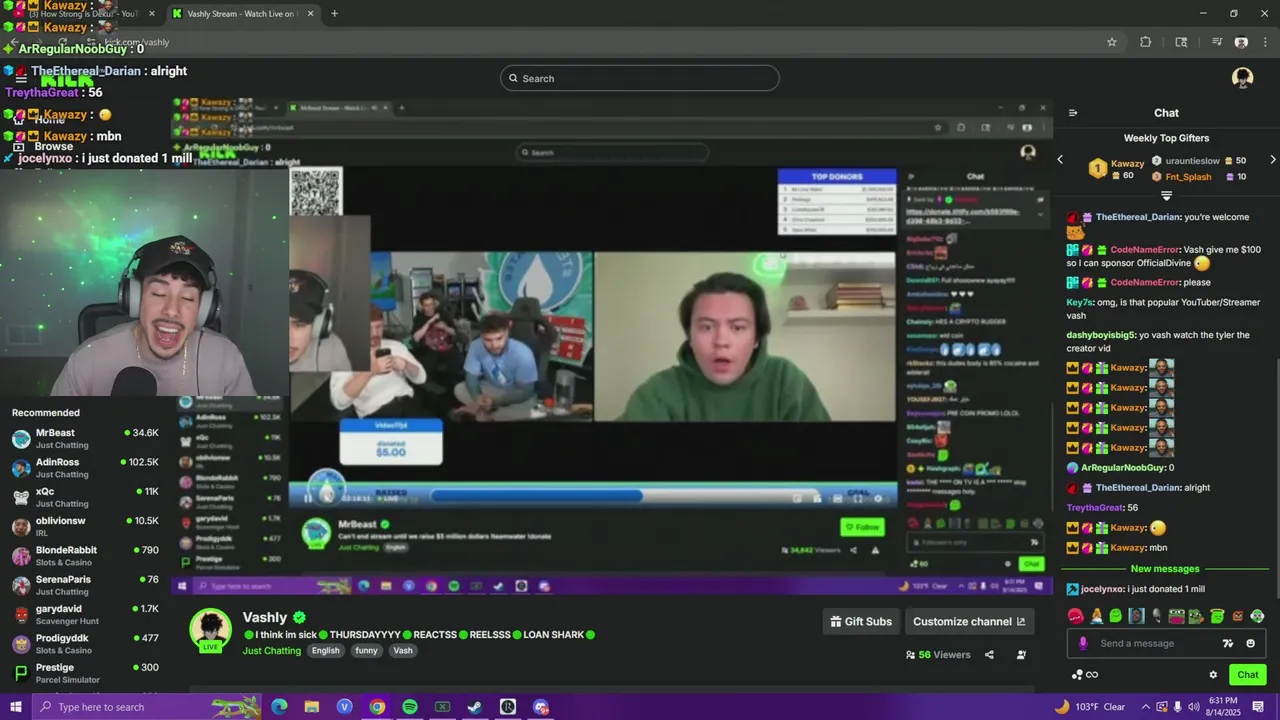Screen dimensions: 1280x720
Task: Open Spotify from the taskbar
Action: tap(410, 707)
